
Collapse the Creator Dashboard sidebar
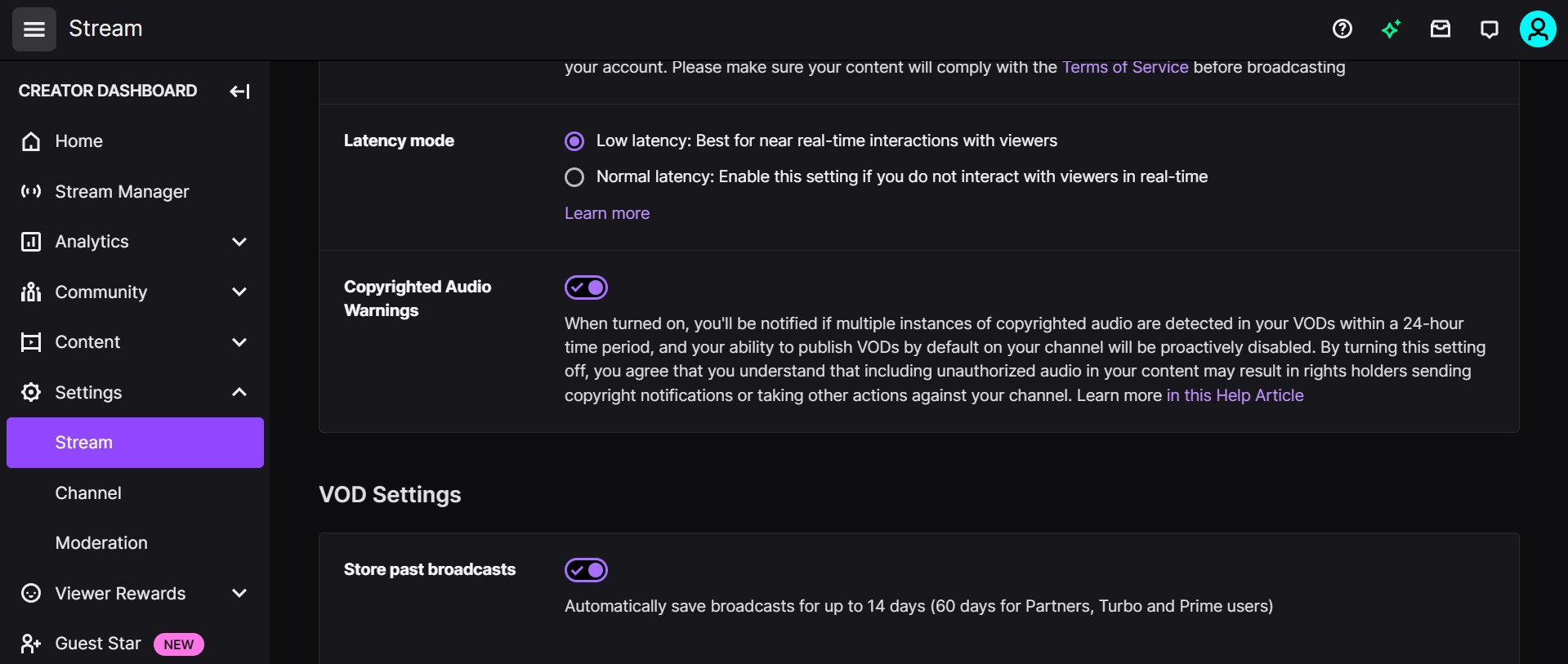[x=239, y=91]
